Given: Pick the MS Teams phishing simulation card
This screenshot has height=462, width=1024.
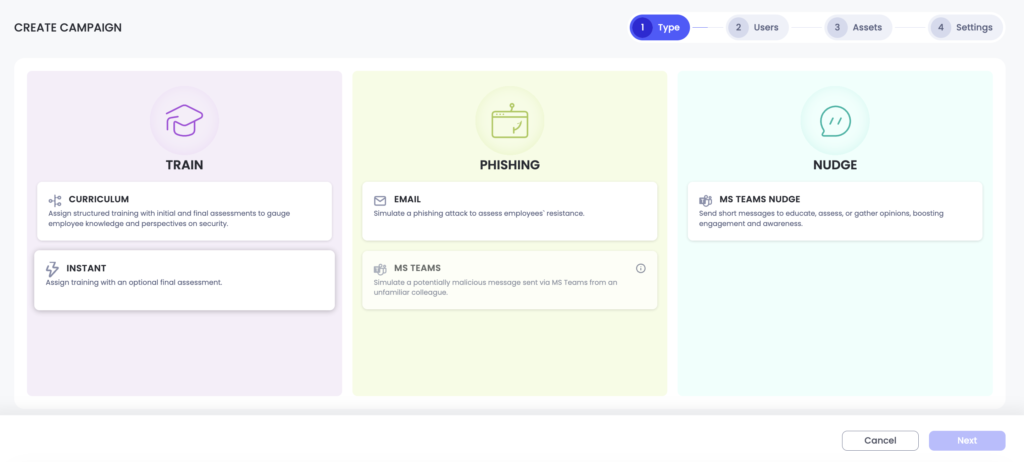Looking at the screenshot, I should point(509,279).
